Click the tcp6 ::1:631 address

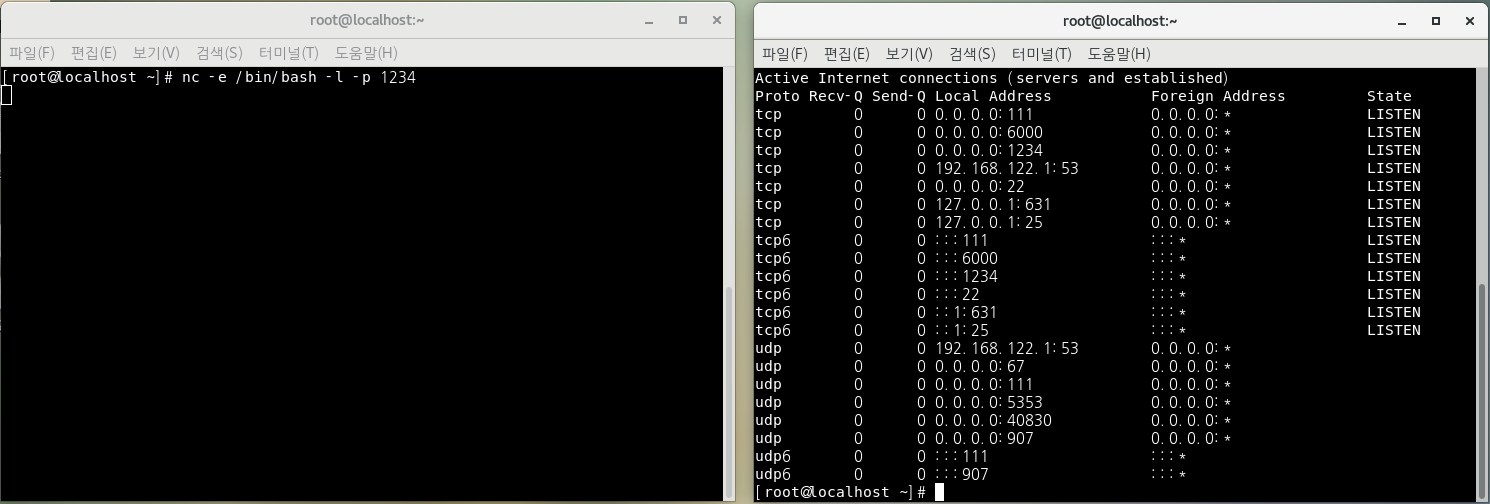tap(966, 312)
